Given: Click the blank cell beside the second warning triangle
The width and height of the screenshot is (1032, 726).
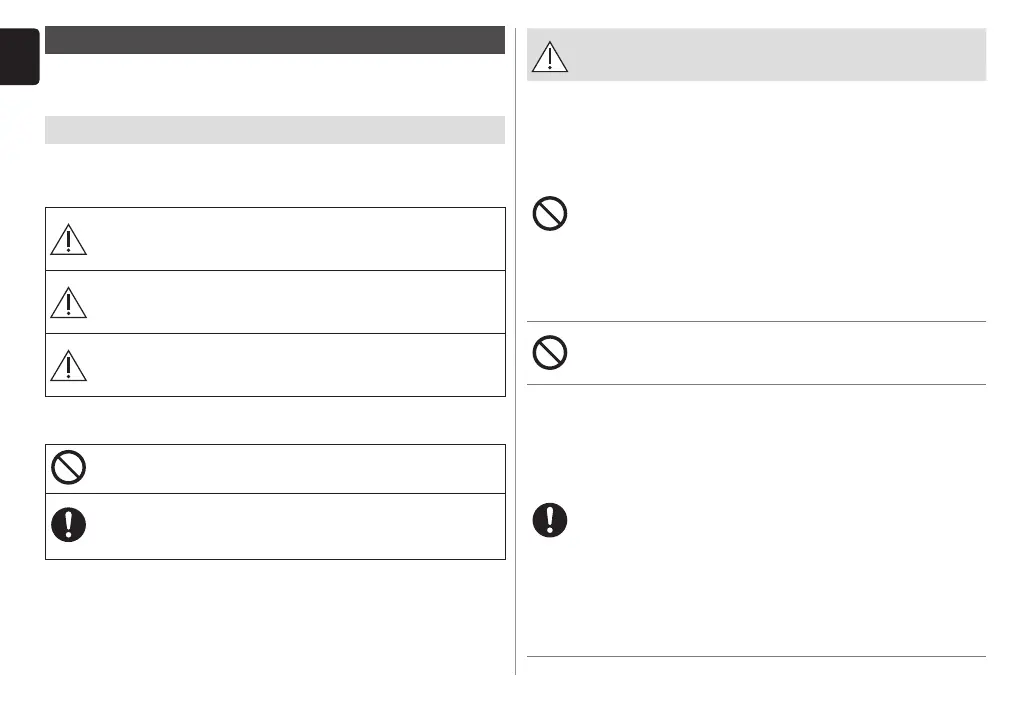Looking at the screenshot, I should coord(297,302).
